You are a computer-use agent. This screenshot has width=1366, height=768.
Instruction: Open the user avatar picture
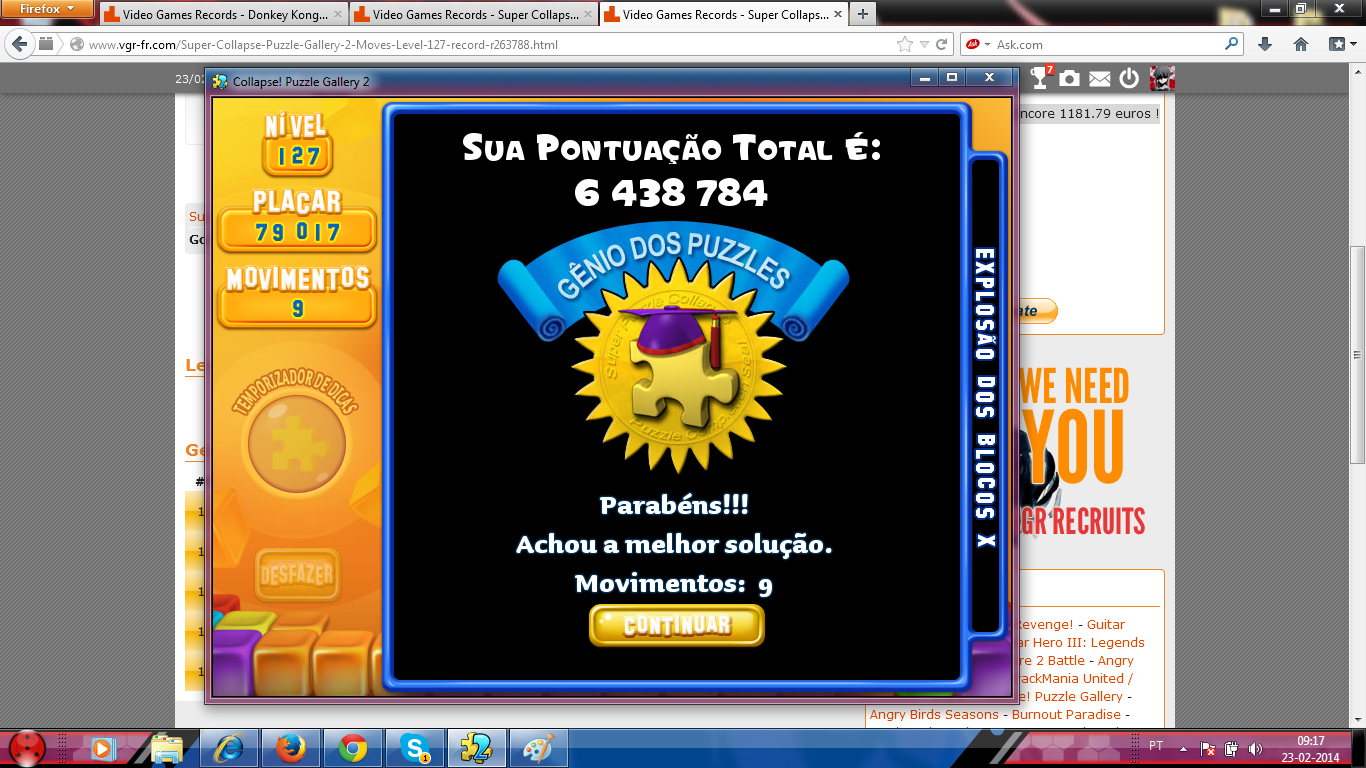pyautogui.click(x=1161, y=78)
